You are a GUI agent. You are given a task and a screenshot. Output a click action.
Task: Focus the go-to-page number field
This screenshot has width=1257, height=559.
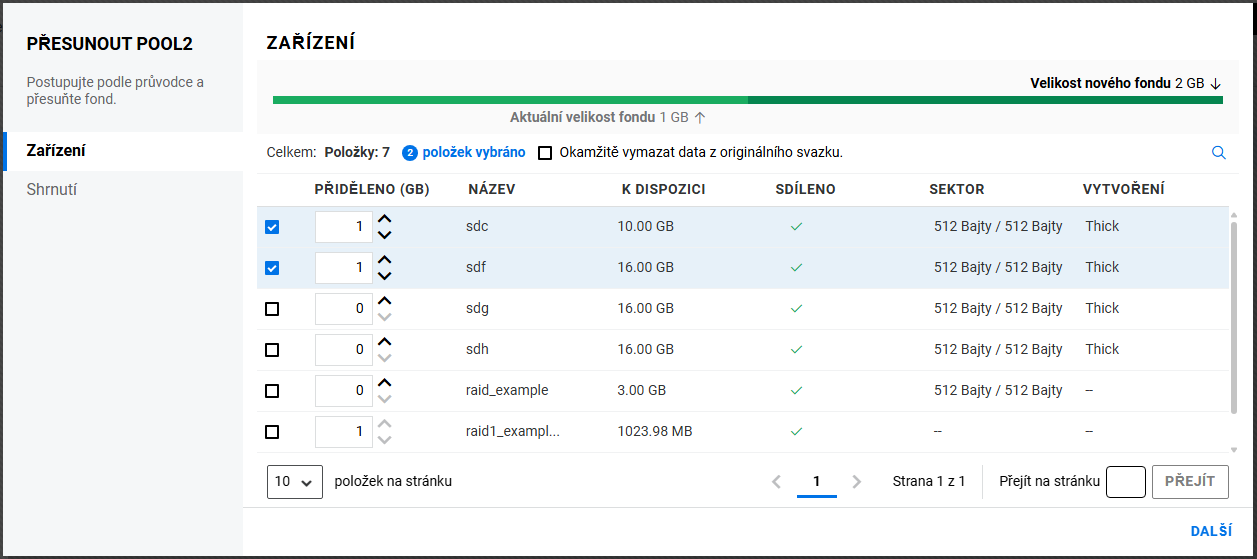[1125, 481]
